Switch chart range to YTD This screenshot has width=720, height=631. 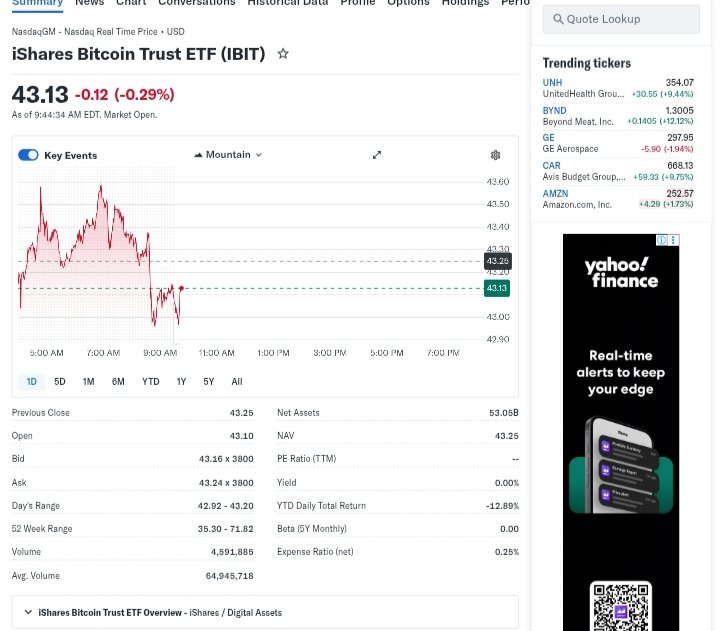[150, 381]
